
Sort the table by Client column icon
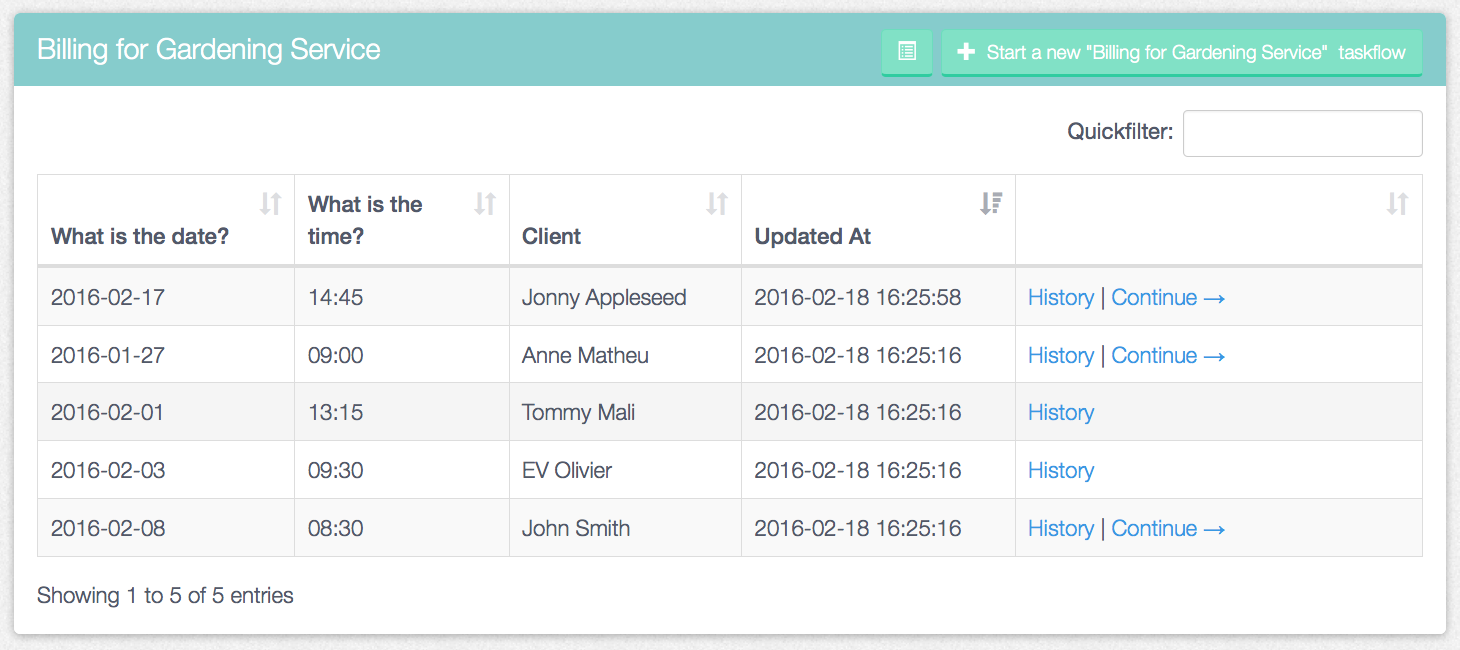716,204
